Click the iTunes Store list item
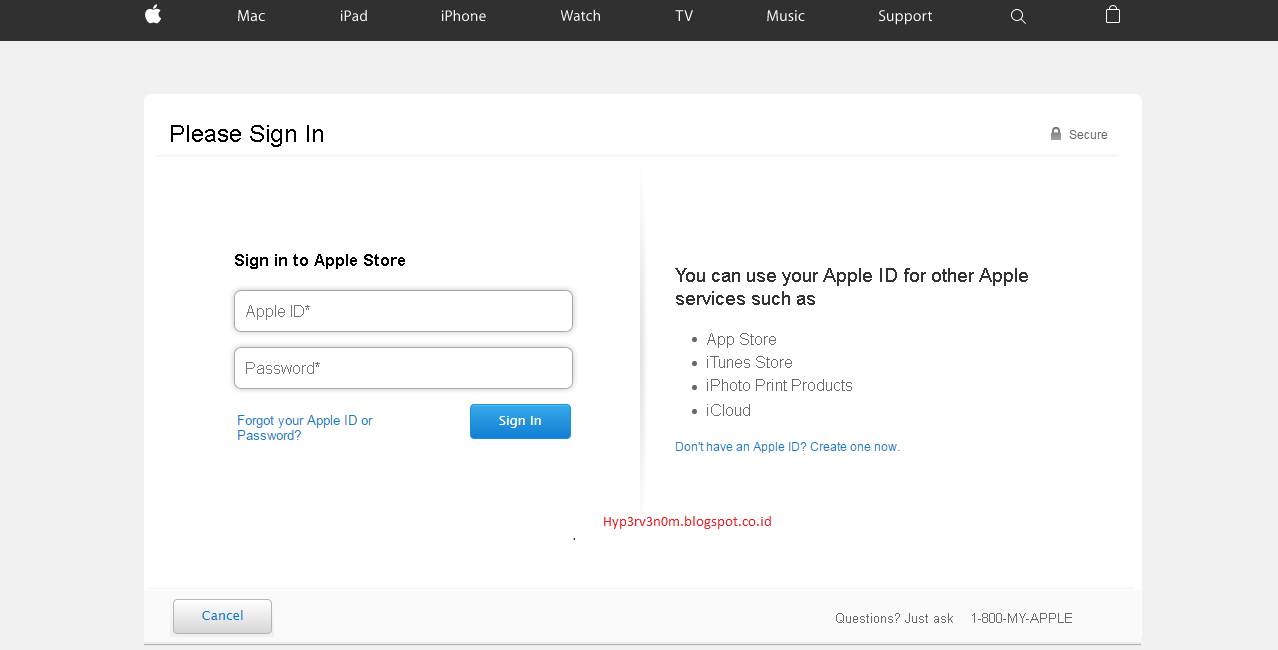Screen dimensions: 1278x650 click(749, 363)
